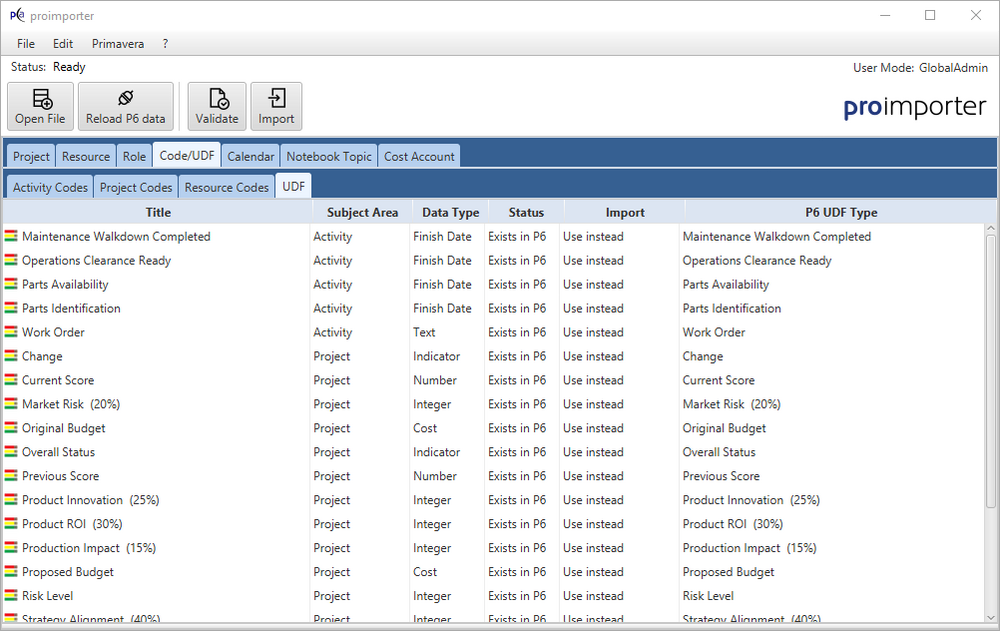The height and width of the screenshot is (631, 1000).
Task: Click the icon beside Original Budget row
Action: 11,428
